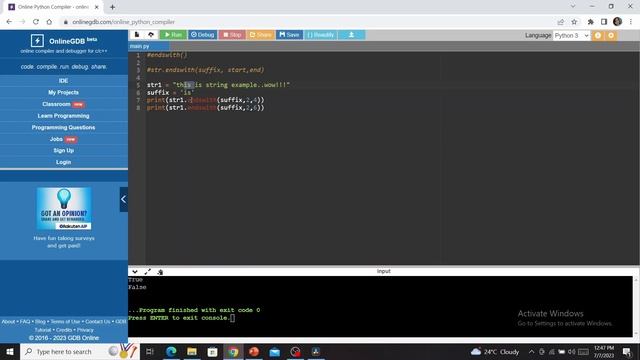Open Classroom in the sidebar
Viewport: 640px width, 360px height.
click(x=56, y=104)
